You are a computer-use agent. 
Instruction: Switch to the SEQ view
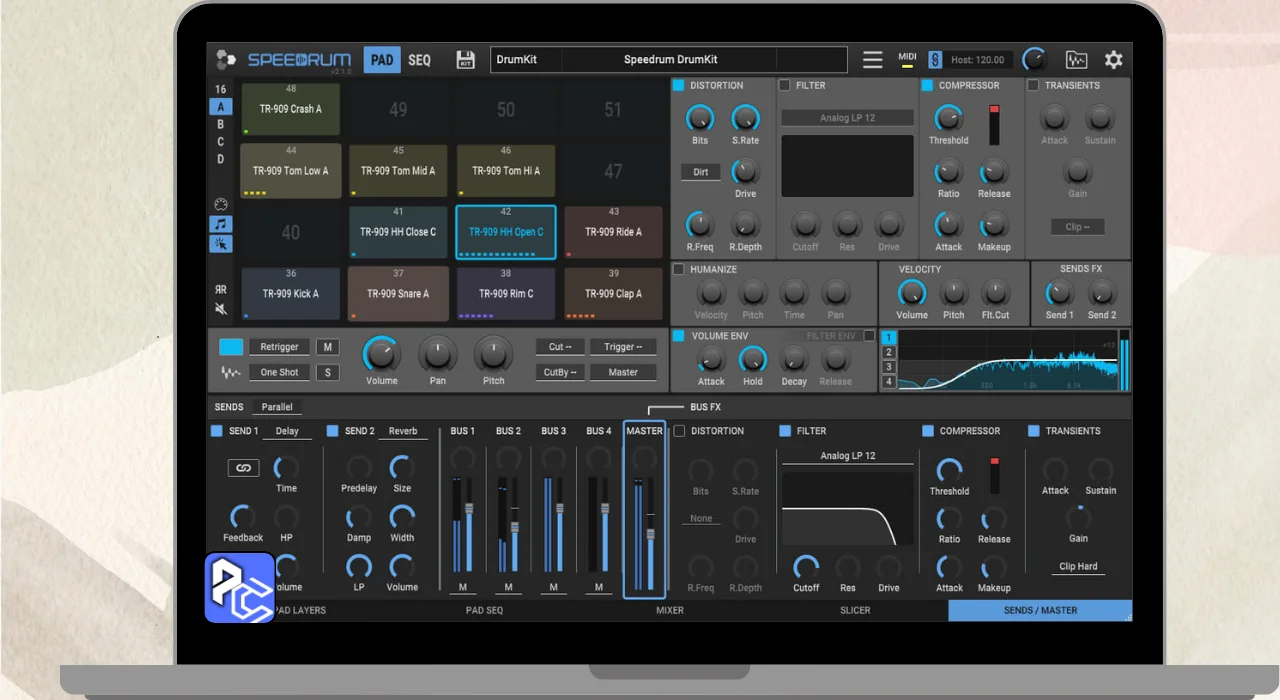420,60
